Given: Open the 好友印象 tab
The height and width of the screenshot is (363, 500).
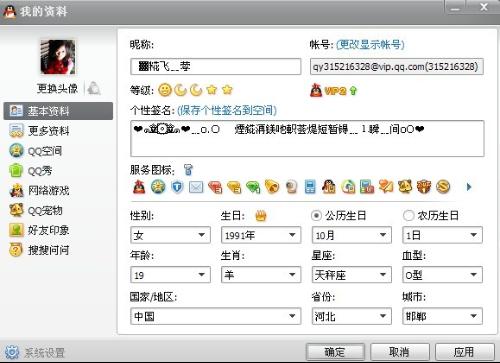Looking at the screenshot, I should [x=58, y=230].
